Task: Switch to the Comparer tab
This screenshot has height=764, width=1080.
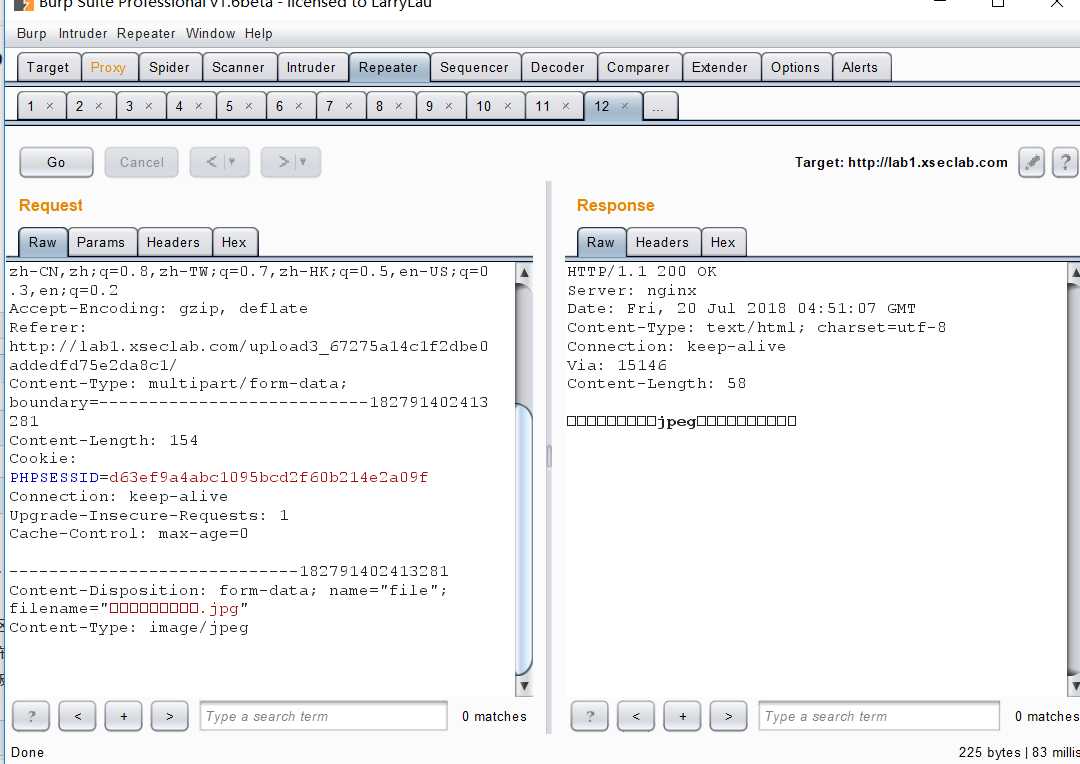Action: point(638,68)
